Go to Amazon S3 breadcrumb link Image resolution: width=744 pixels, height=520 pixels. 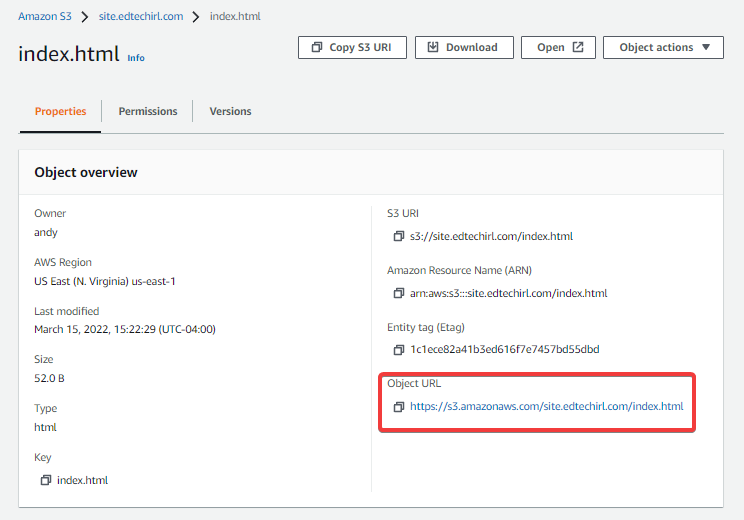(x=45, y=16)
